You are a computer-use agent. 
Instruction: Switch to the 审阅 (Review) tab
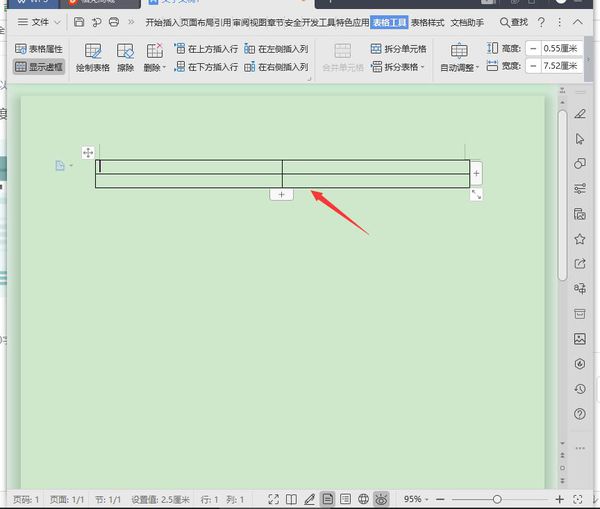tap(241, 23)
